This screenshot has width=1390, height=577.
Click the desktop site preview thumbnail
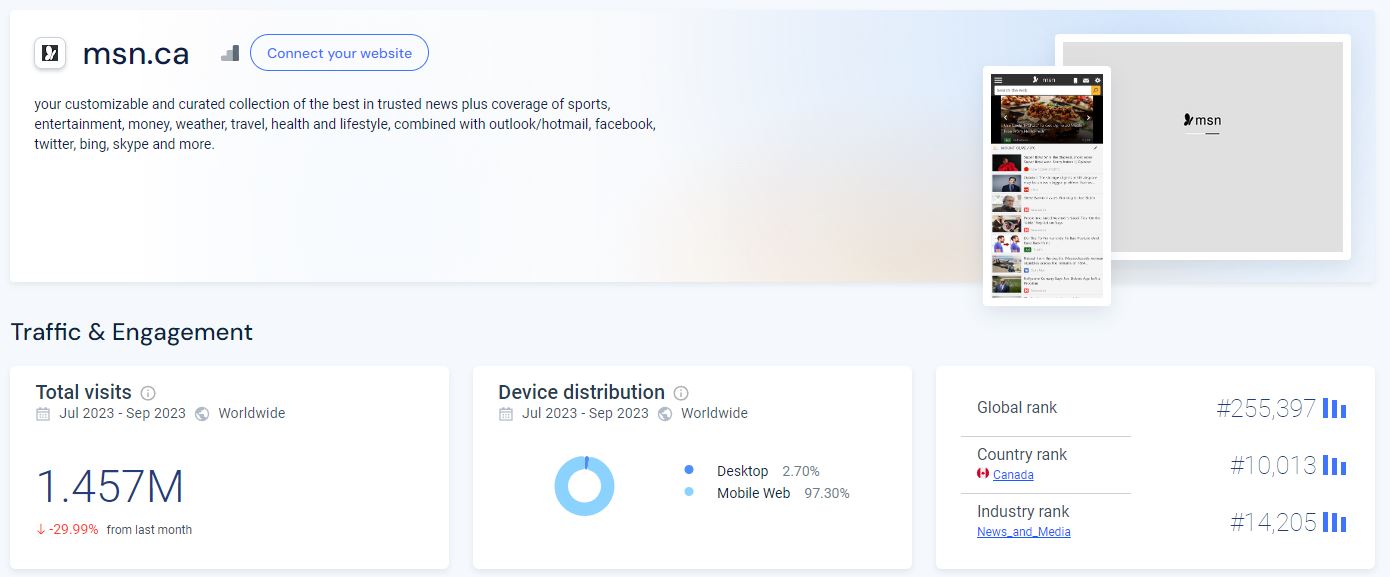pos(1229,147)
